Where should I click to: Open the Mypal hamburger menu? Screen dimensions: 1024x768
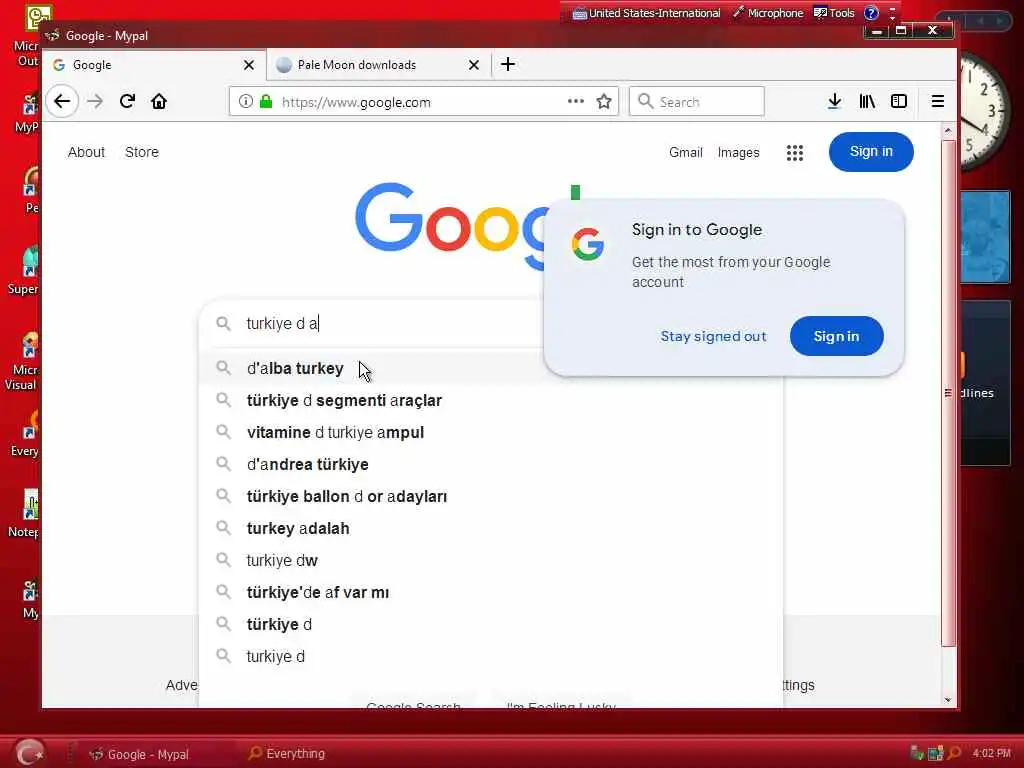pos(937,101)
